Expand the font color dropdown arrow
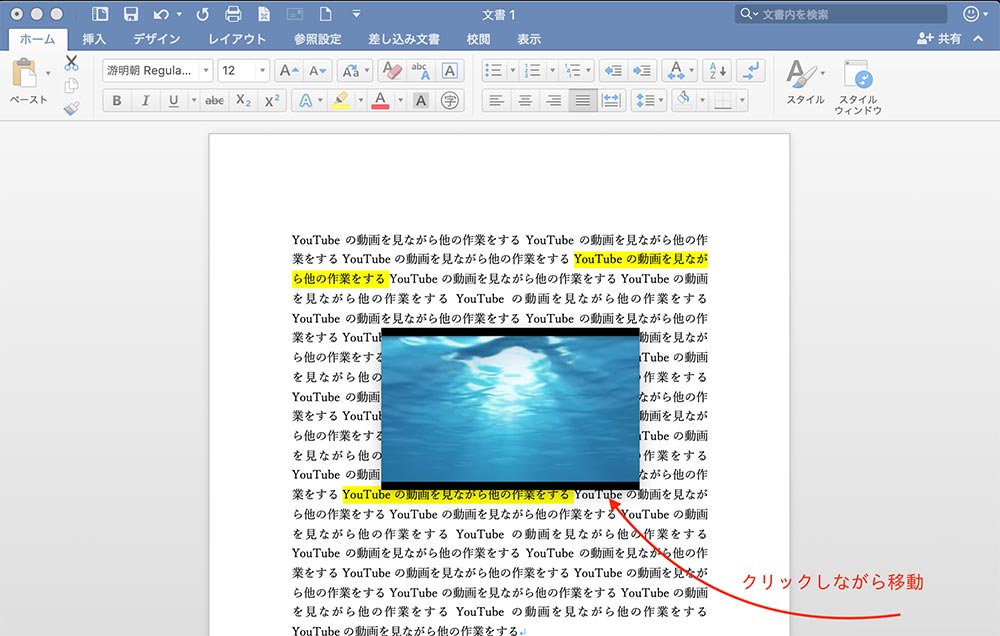The image size is (1000, 636). (x=401, y=100)
